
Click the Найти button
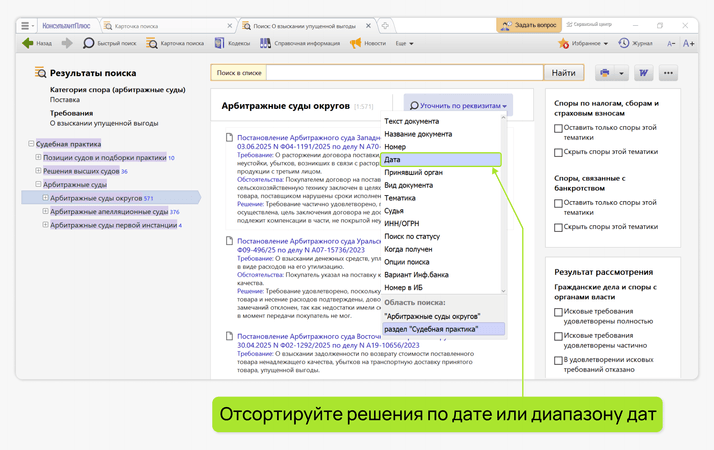tap(563, 73)
